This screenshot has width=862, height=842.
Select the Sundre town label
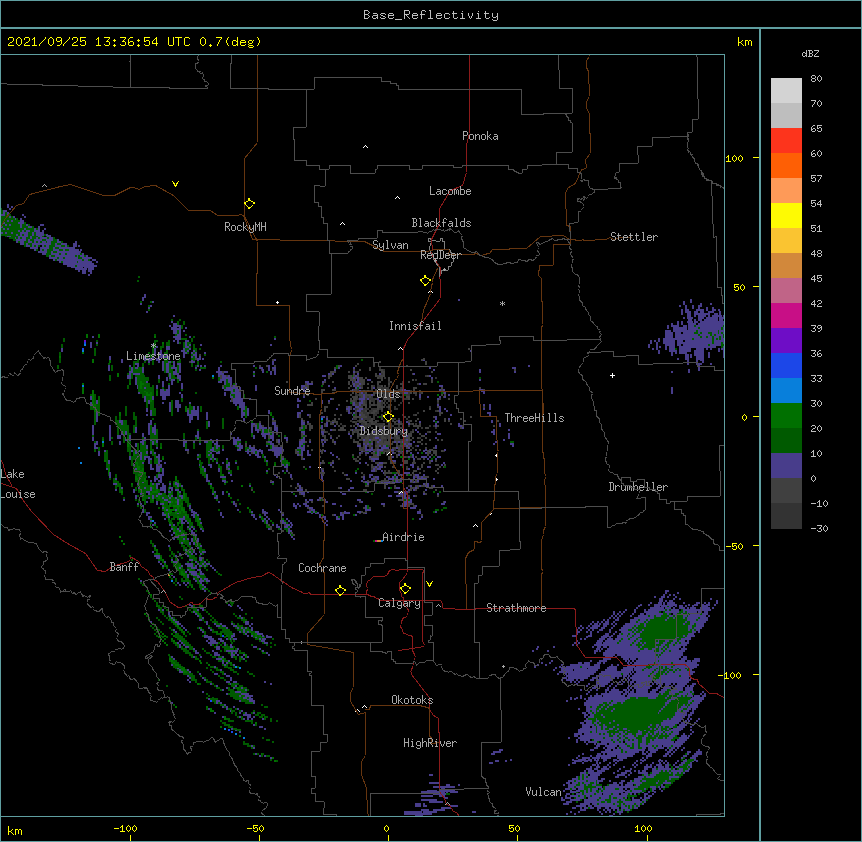(292, 391)
